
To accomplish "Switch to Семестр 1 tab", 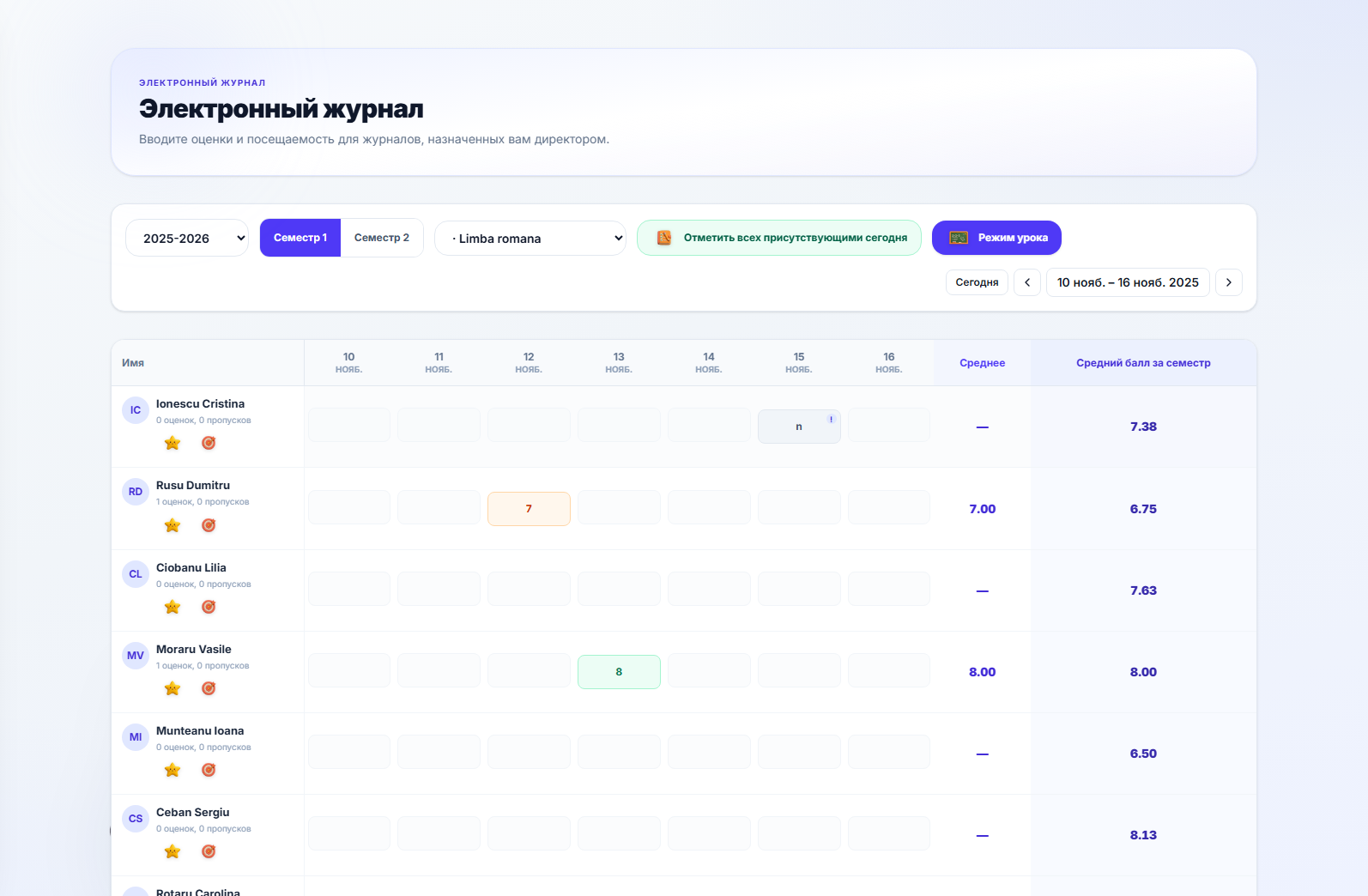I will [300, 238].
